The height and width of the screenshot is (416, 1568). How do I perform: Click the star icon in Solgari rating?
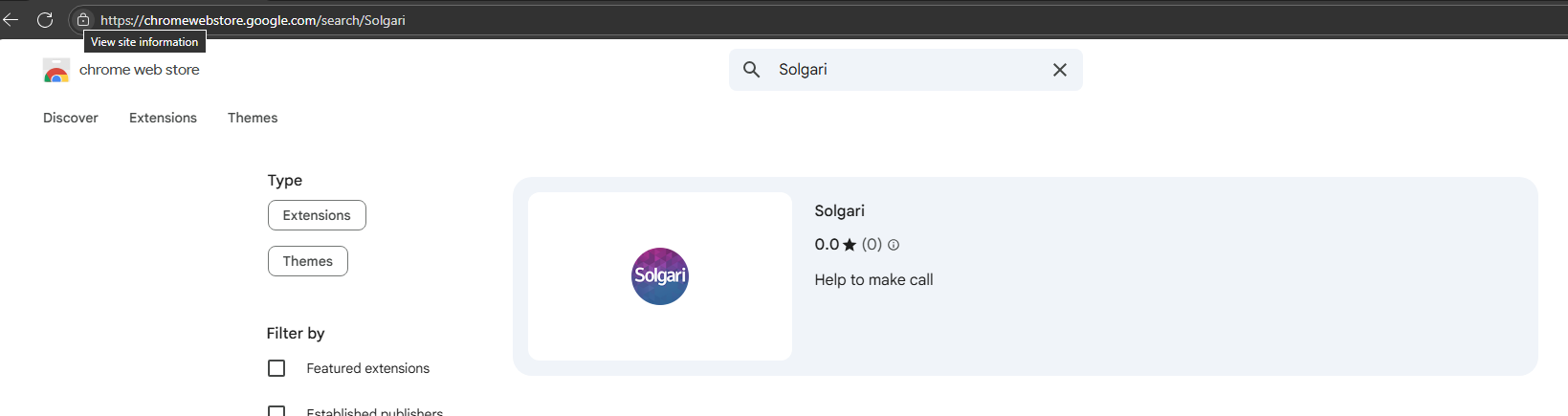(x=850, y=245)
